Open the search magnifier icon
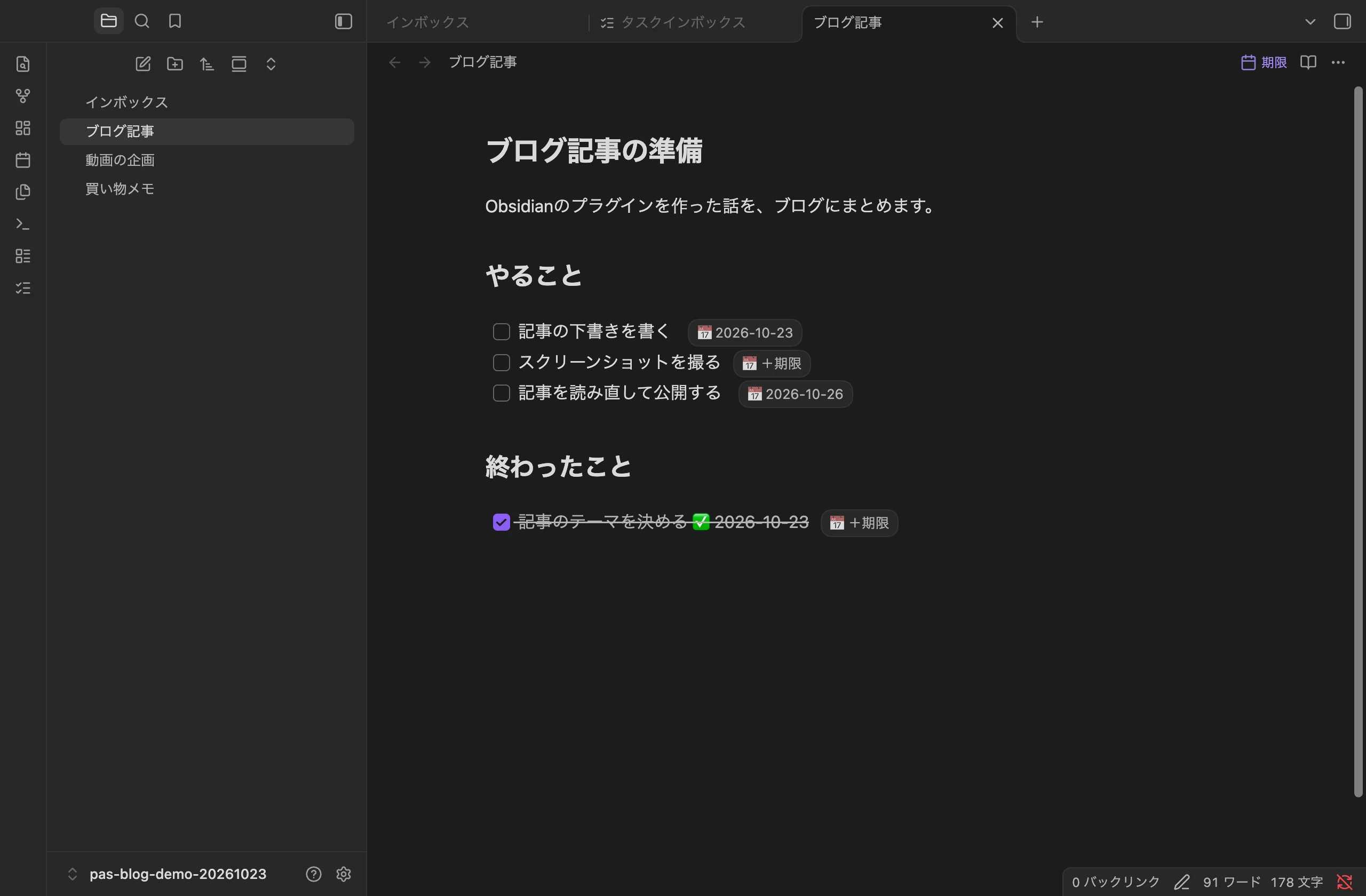 click(142, 21)
